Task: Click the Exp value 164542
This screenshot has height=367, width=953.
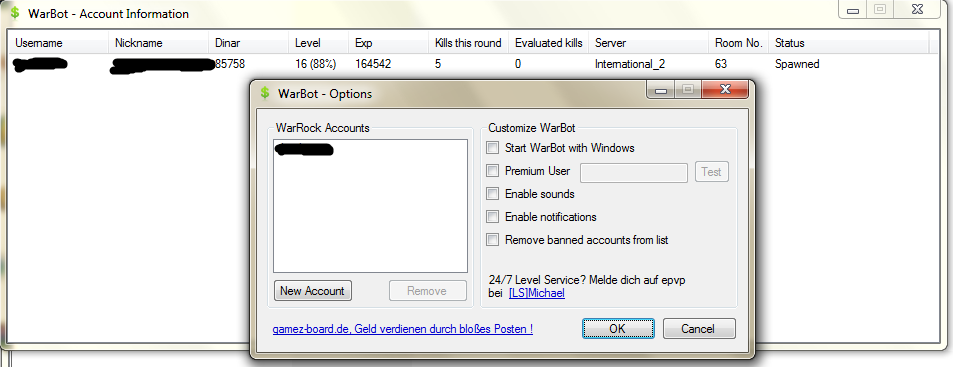Action: coord(373,64)
